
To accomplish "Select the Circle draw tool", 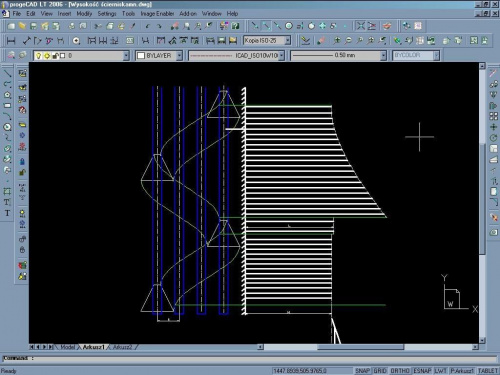I will tap(7, 127).
